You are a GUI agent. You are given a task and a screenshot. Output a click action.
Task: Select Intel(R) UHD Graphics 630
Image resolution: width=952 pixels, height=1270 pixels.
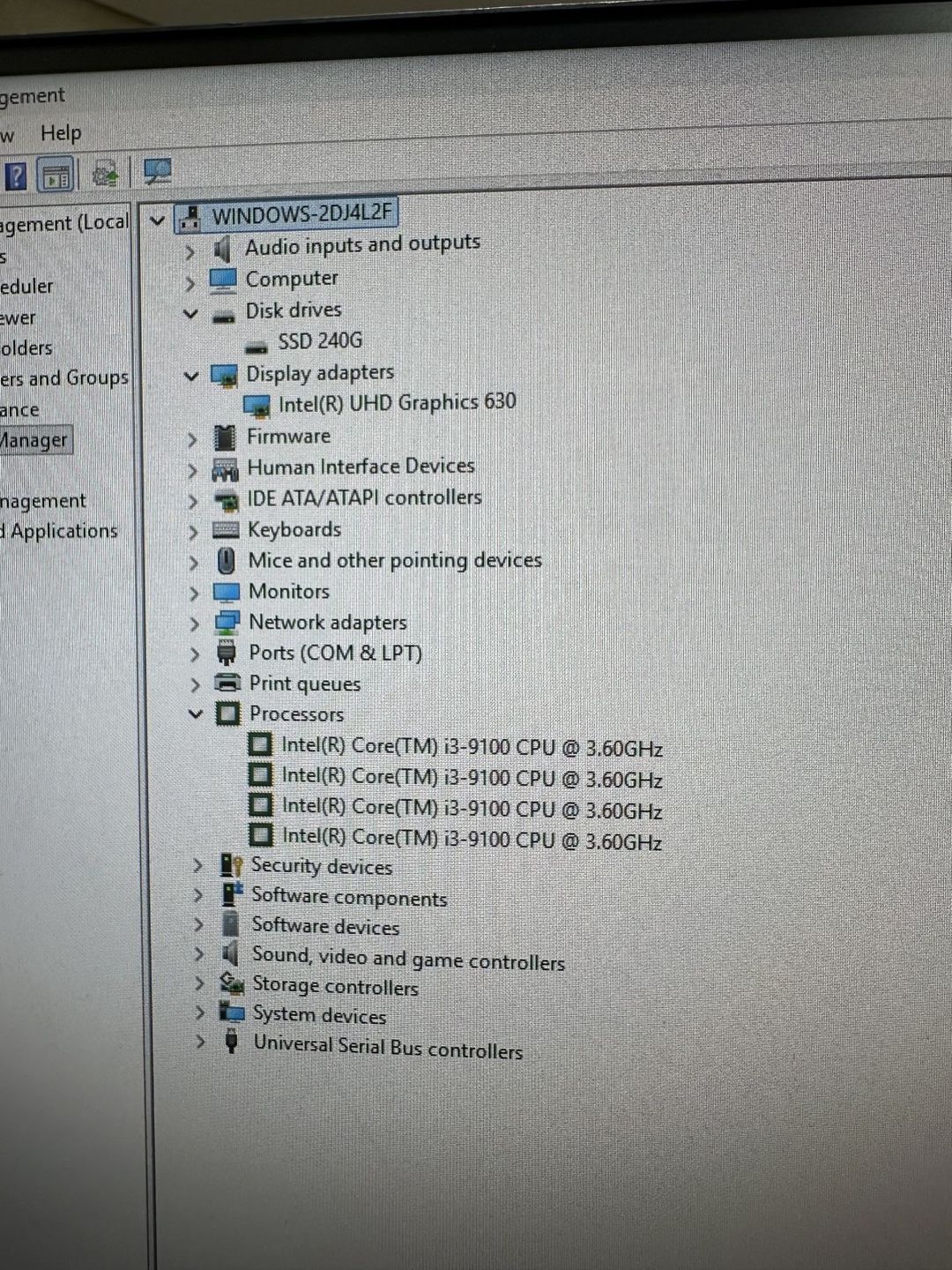(397, 403)
